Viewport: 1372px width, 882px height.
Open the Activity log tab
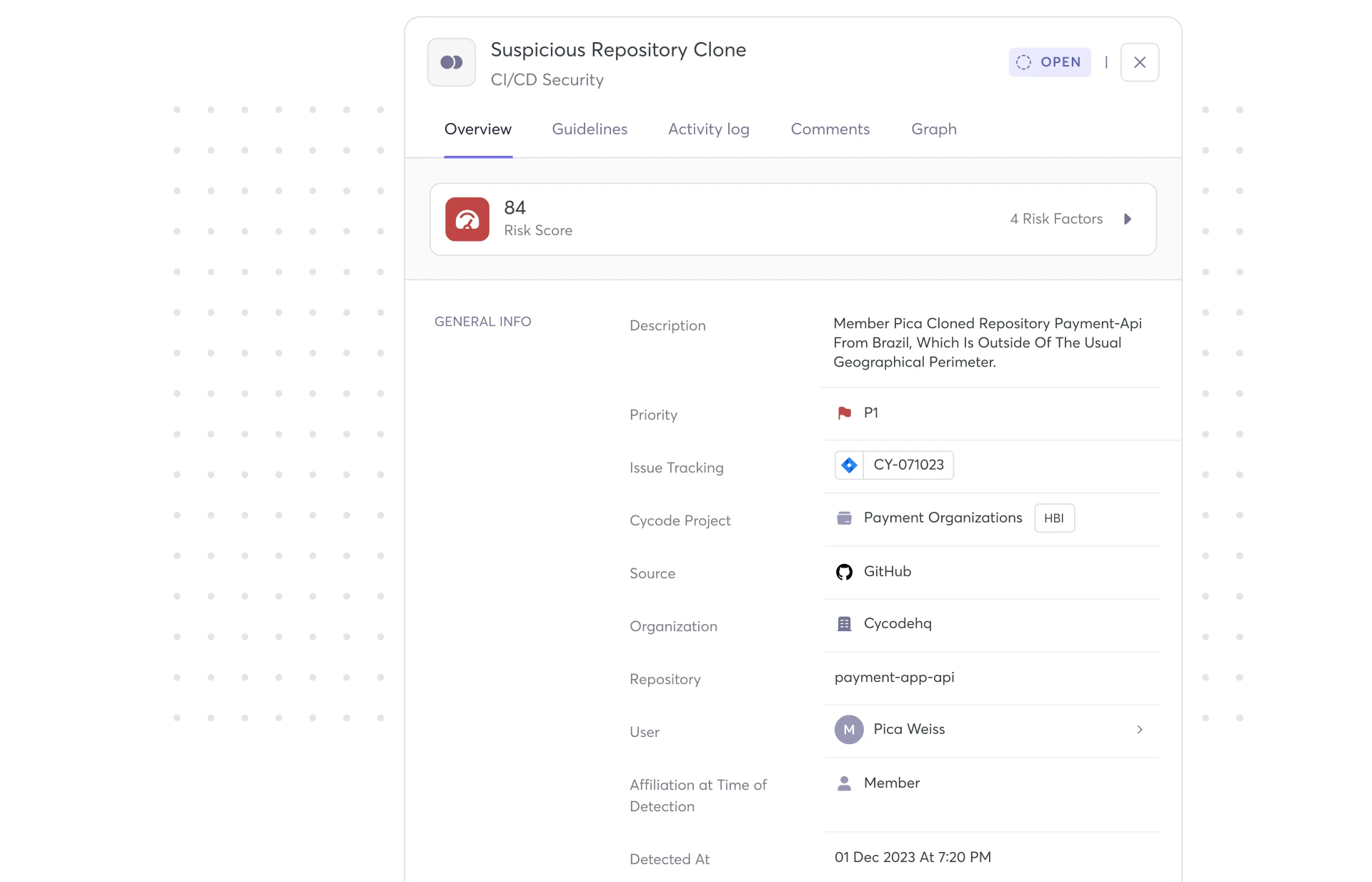pos(708,129)
